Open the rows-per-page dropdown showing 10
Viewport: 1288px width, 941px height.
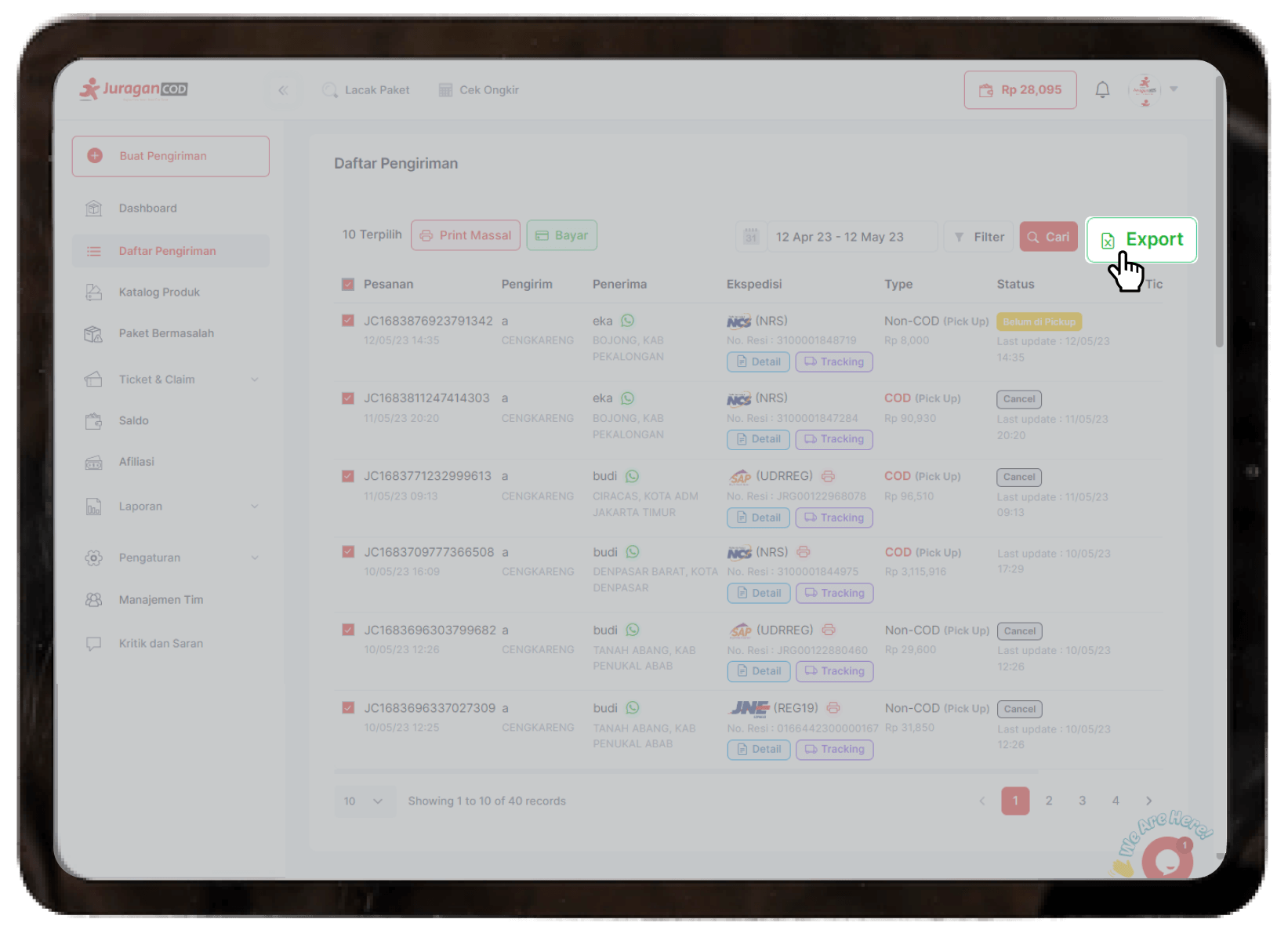pos(365,801)
